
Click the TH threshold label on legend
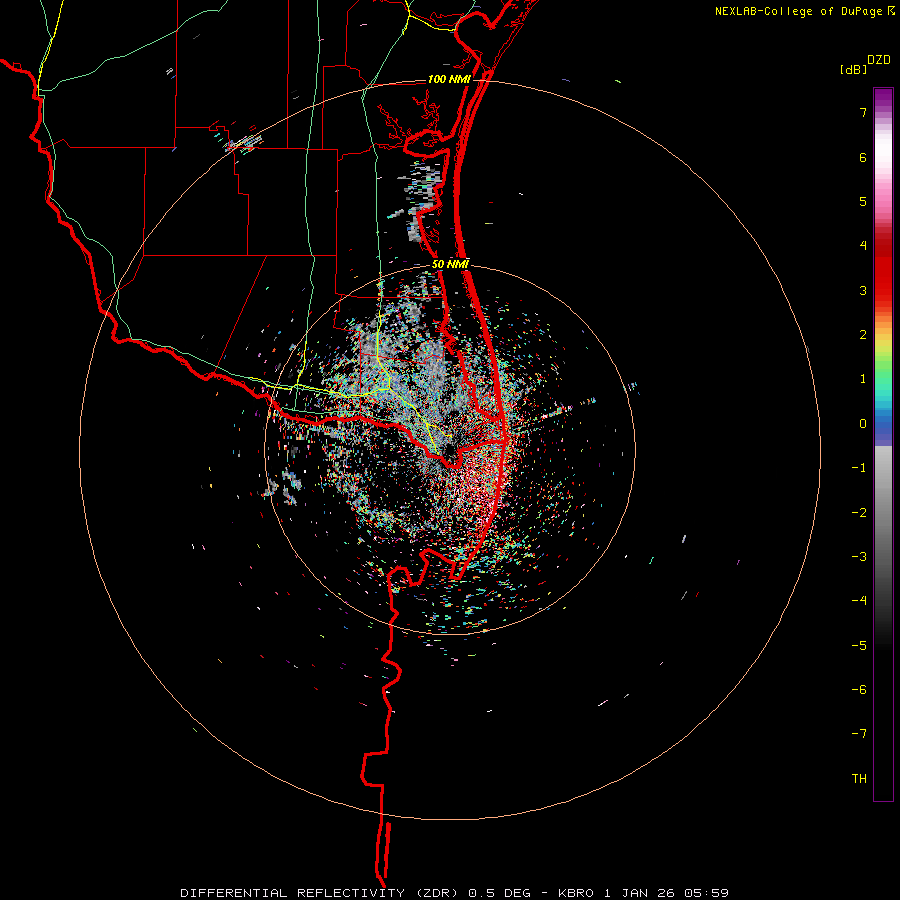[x=859, y=779]
